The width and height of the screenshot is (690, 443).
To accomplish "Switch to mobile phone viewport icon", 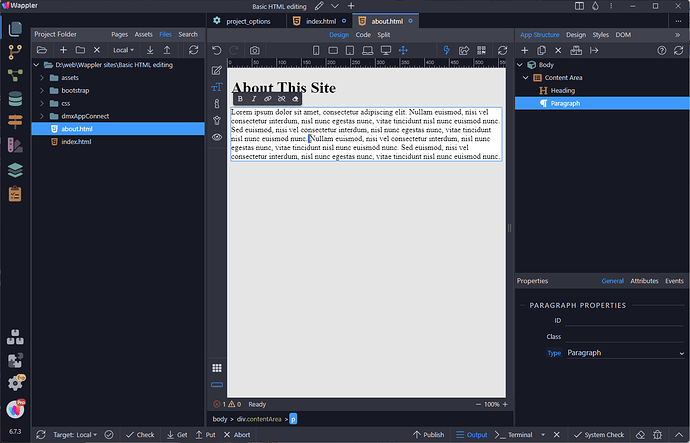I will [316, 51].
